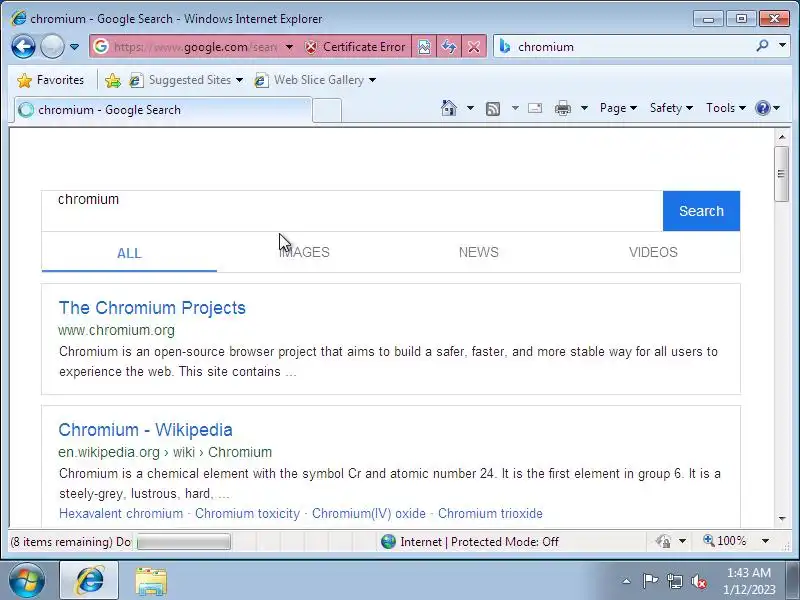The image size is (800, 600).
Task: Go back with the blue back arrow
Action: 23,46
